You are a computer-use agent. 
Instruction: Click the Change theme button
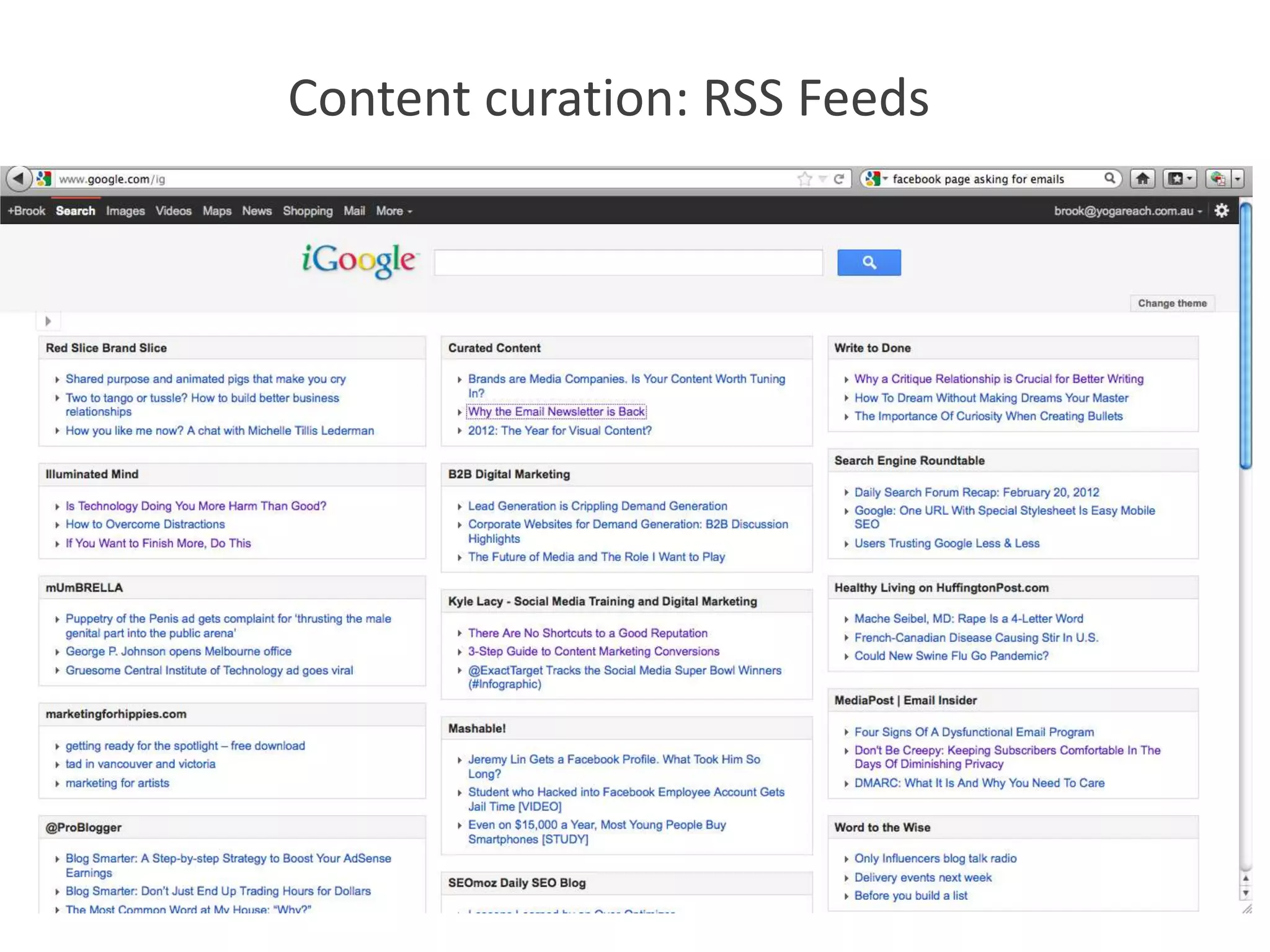pyautogui.click(x=1172, y=303)
